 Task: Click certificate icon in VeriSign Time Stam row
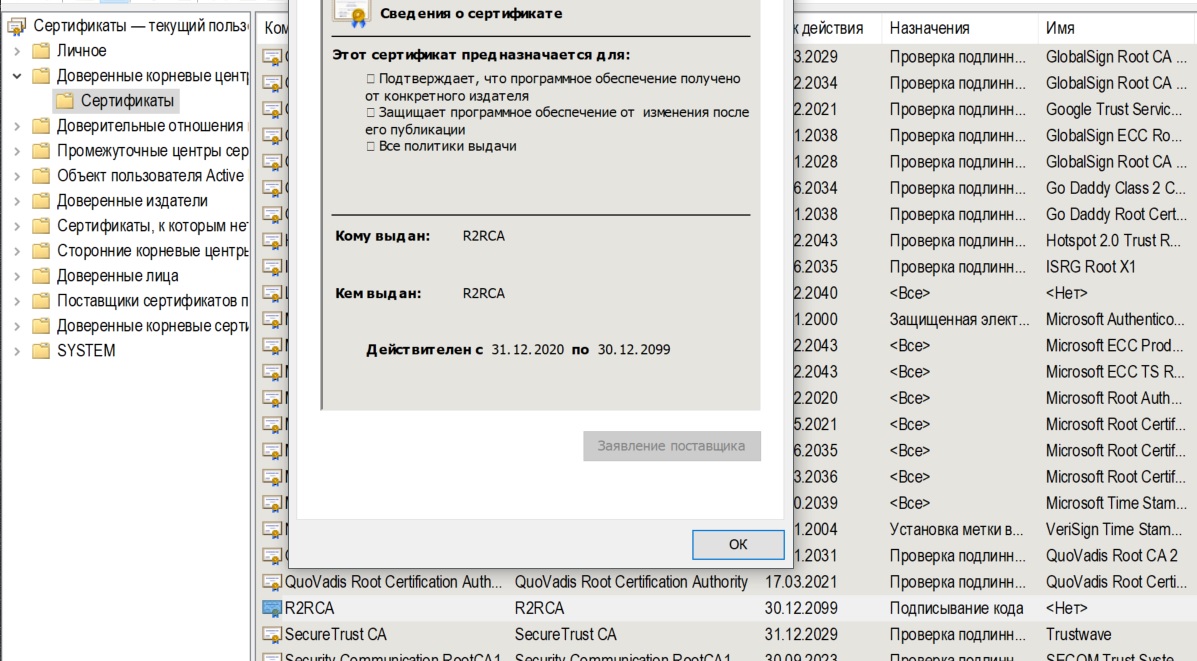(x=272, y=530)
